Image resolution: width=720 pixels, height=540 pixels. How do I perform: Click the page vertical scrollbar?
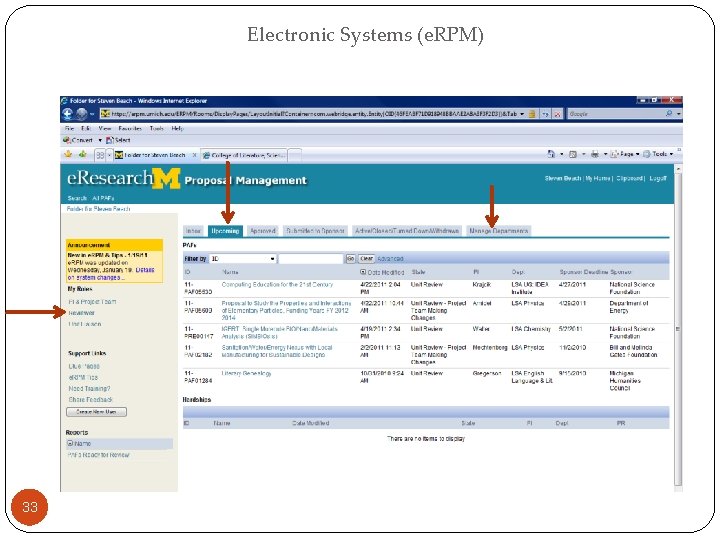(678, 329)
